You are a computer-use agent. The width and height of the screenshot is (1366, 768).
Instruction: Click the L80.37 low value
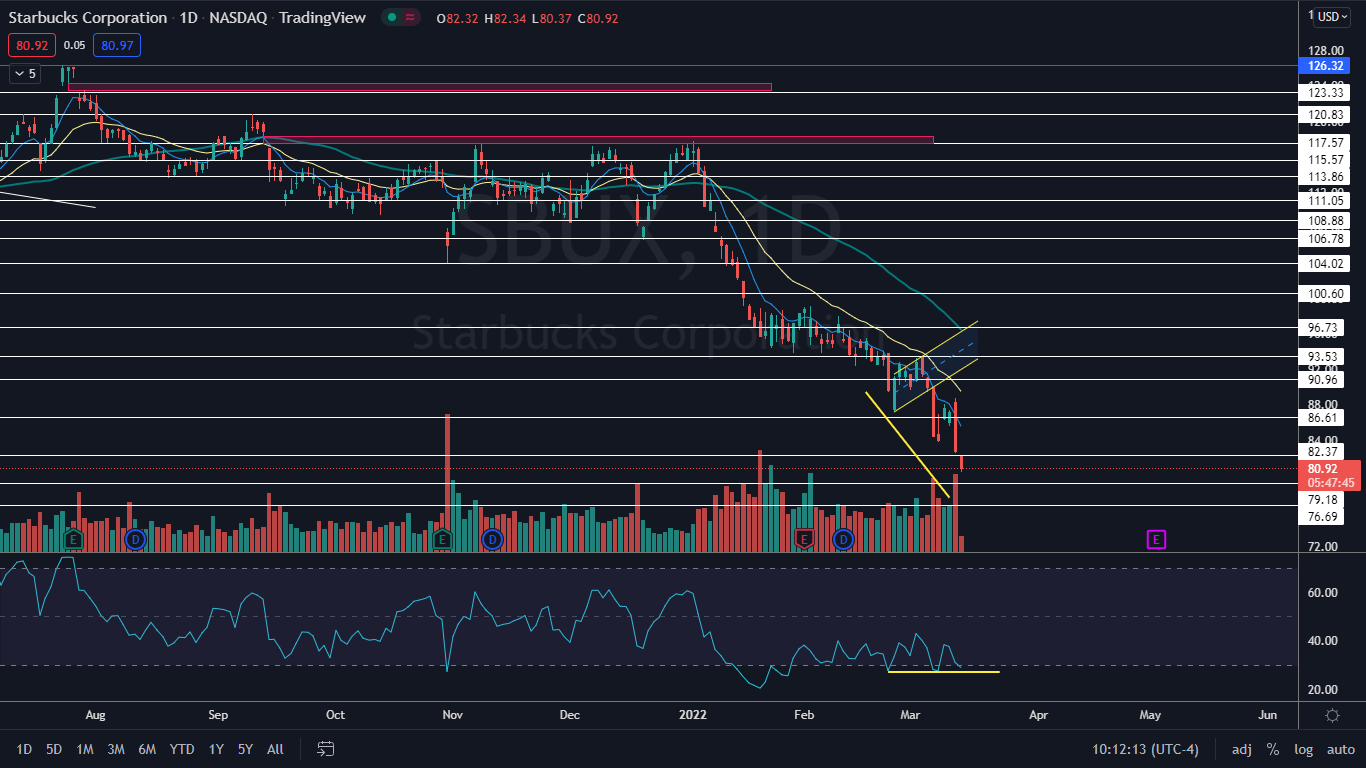click(552, 18)
